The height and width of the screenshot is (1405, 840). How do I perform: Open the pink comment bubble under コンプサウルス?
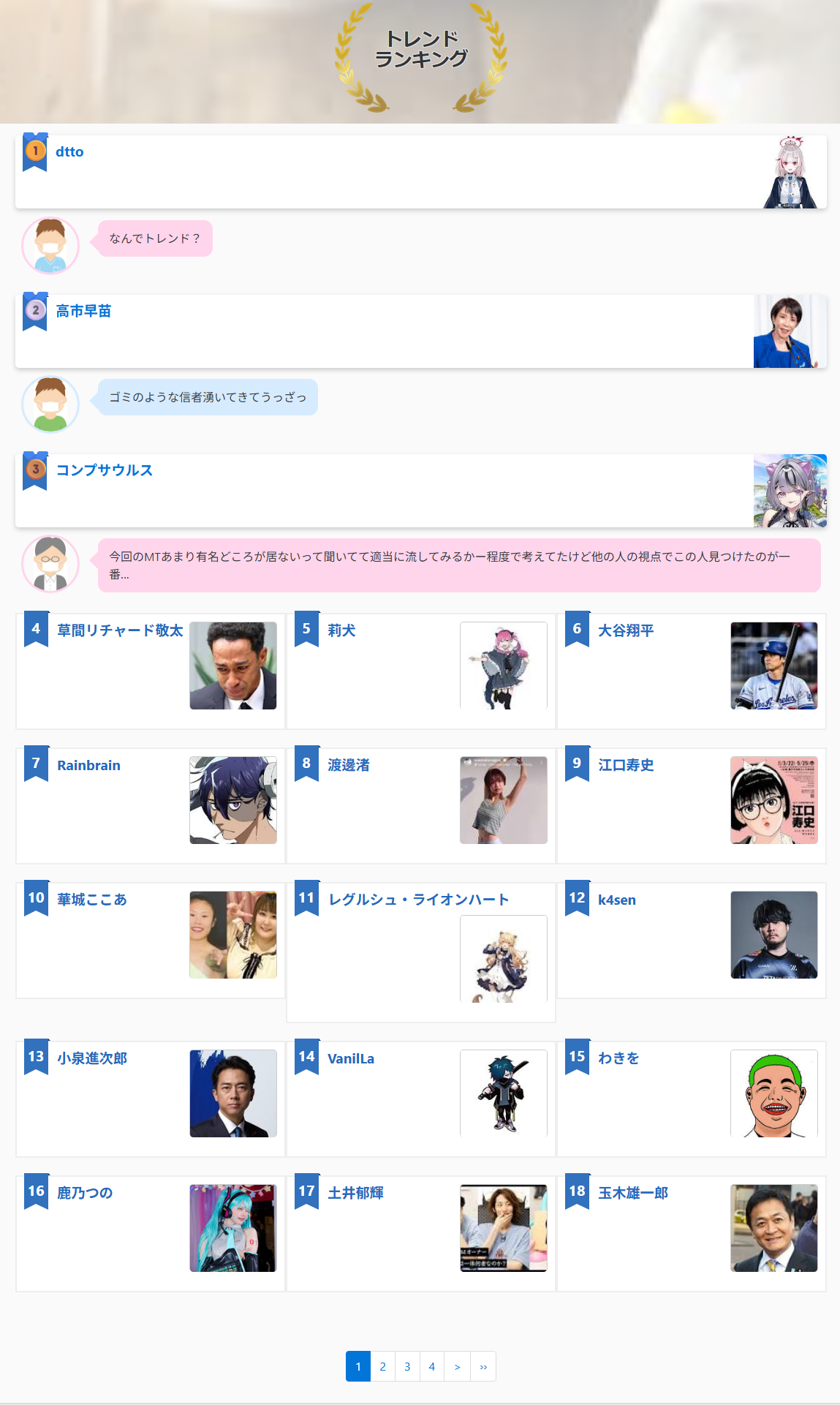(459, 565)
